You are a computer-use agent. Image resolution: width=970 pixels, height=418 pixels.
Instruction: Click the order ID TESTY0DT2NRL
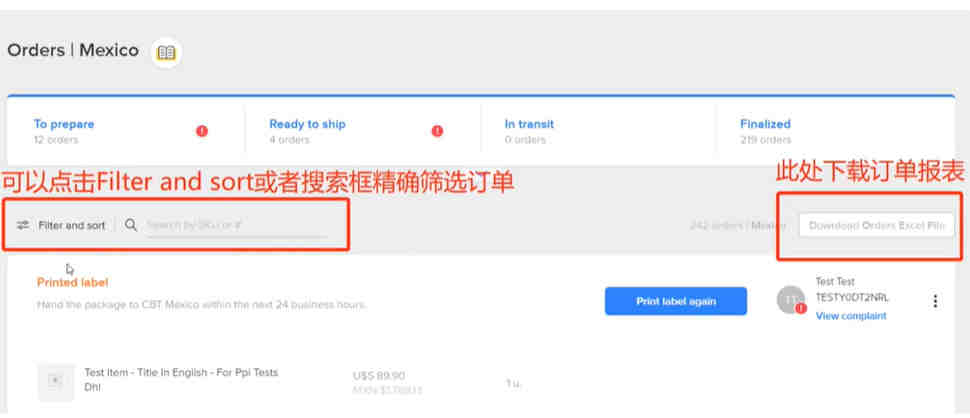click(852, 298)
